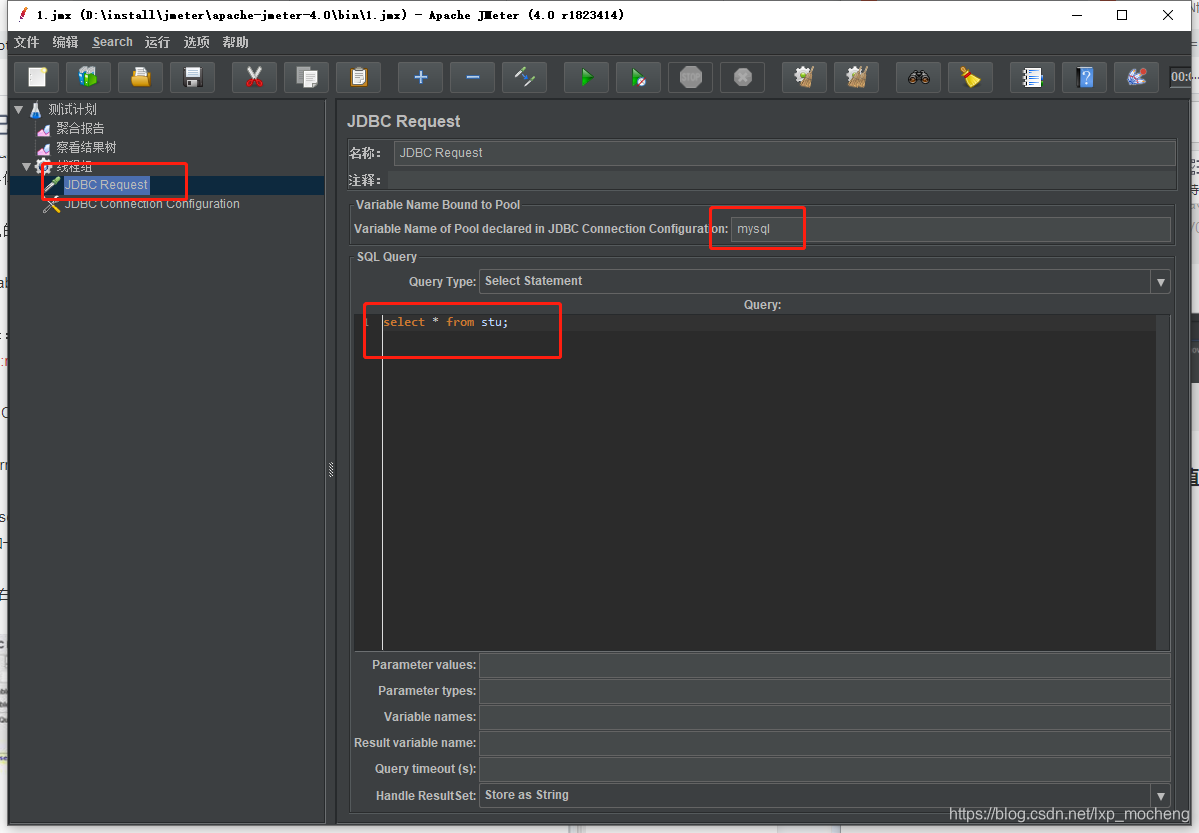Select 察看结果树 in the tree
The image size is (1199, 833).
[86, 147]
